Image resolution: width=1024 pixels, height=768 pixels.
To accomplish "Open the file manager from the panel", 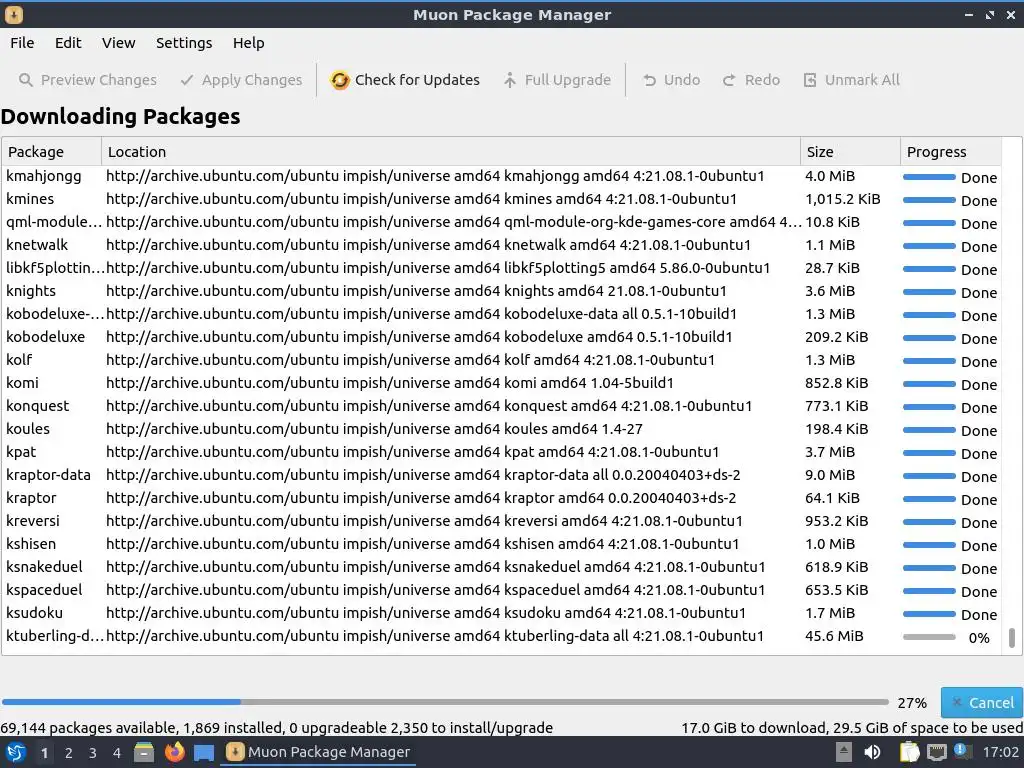I will point(144,753).
